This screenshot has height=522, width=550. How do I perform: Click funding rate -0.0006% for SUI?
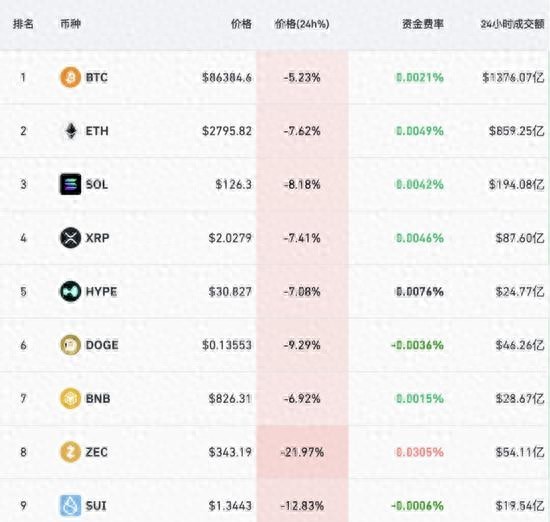(x=417, y=506)
